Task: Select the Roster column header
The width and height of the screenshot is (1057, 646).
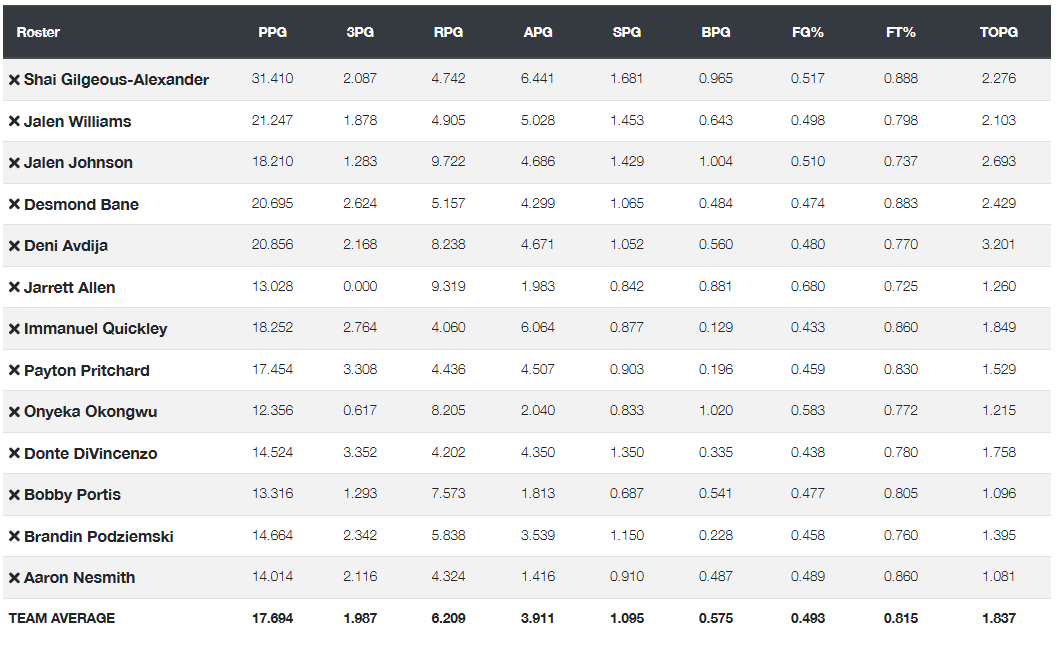Action: click(38, 32)
